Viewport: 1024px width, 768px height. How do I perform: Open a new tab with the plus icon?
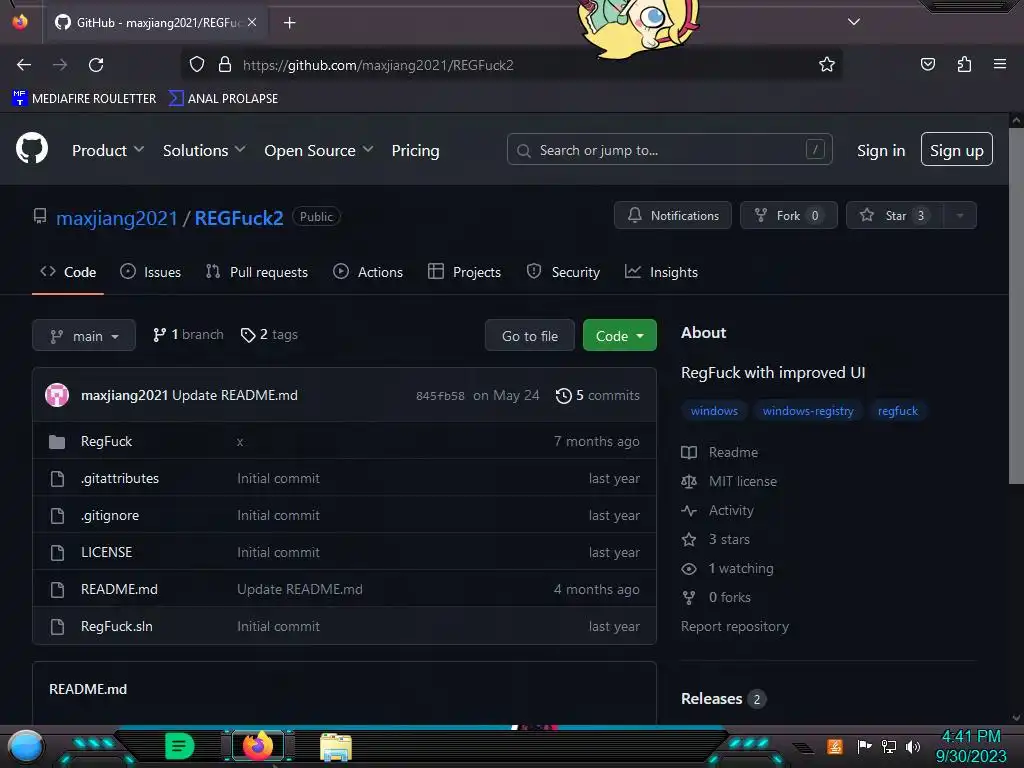pyautogui.click(x=289, y=23)
